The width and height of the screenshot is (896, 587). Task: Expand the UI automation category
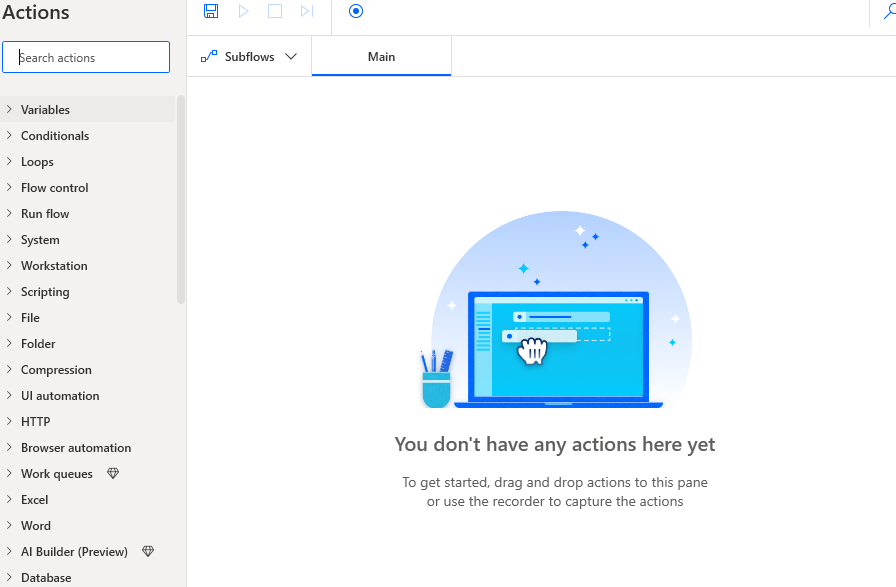pyautogui.click(x=60, y=396)
